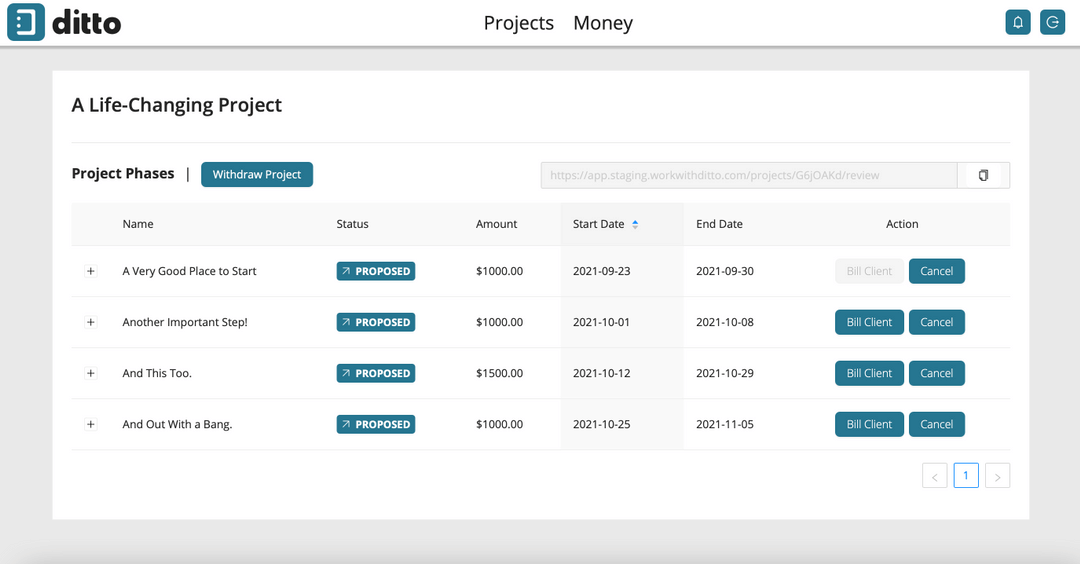Bill Client for 'And Out With a Bang.'
Image resolution: width=1080 pixels, height=564 pixels.
click(x=869, y=424)
